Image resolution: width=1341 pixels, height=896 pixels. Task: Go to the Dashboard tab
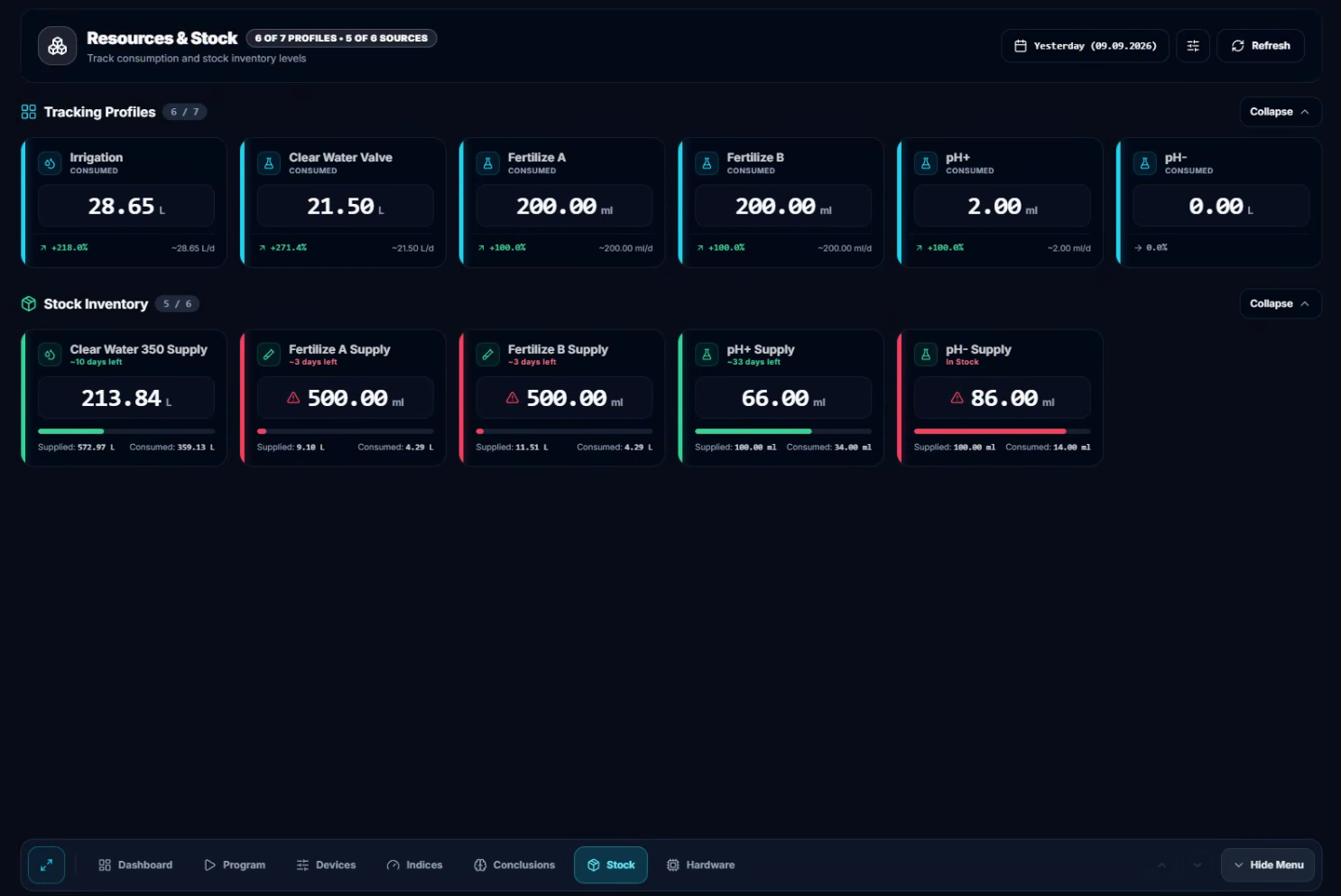pos(135,864)
